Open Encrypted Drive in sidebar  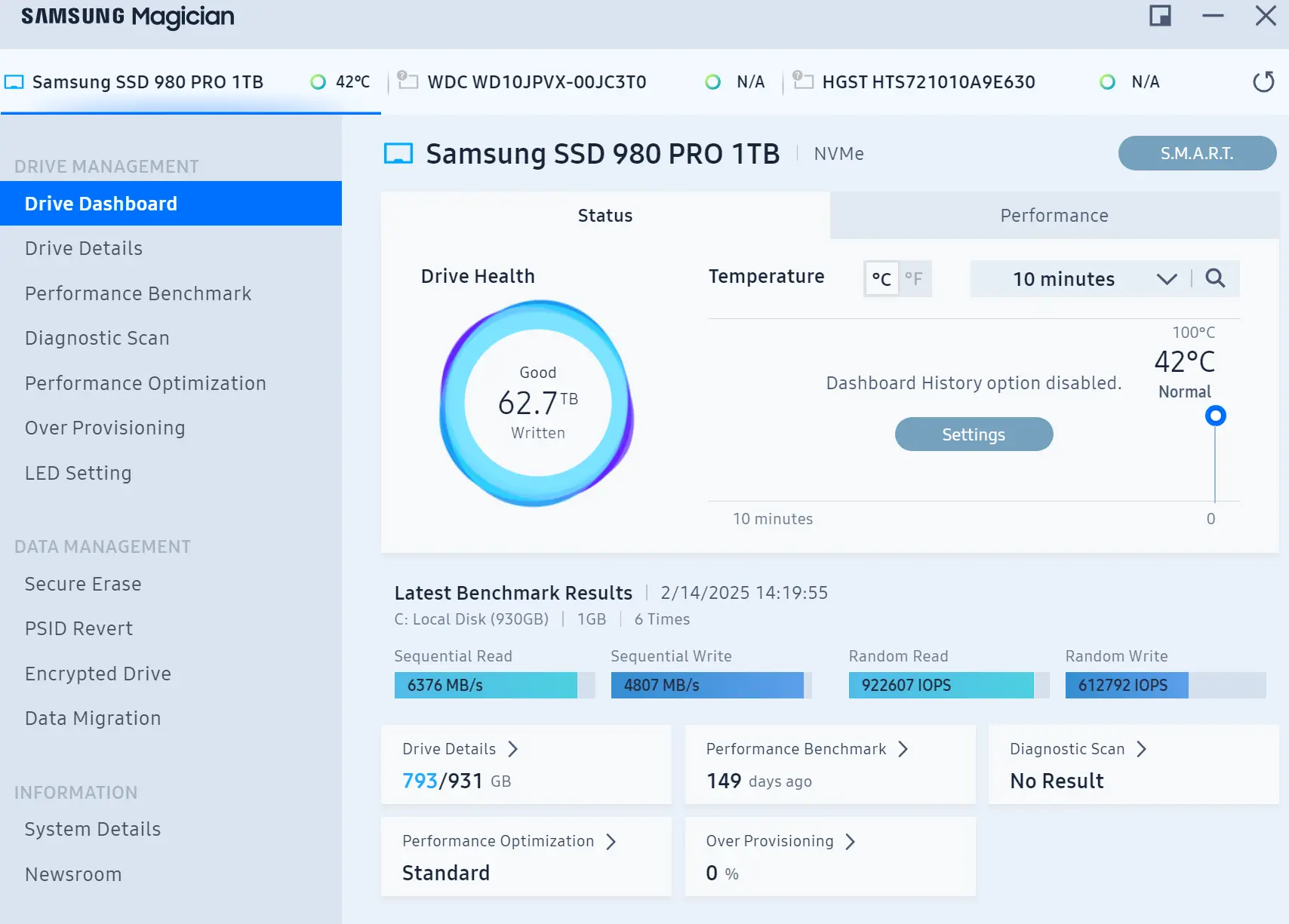click(171, 674)
